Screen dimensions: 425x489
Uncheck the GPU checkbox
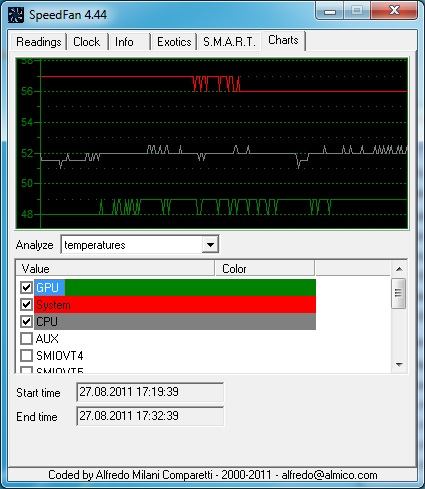coord(26,287)
